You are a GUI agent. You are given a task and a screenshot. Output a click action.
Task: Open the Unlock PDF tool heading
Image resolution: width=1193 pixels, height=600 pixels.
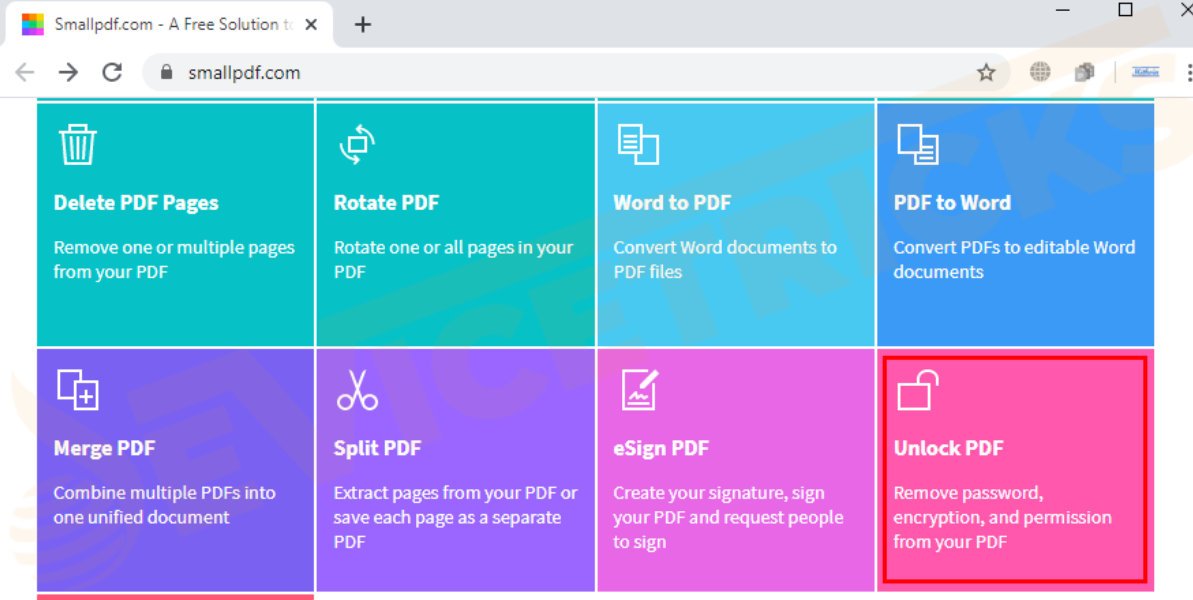coord(949,449)
